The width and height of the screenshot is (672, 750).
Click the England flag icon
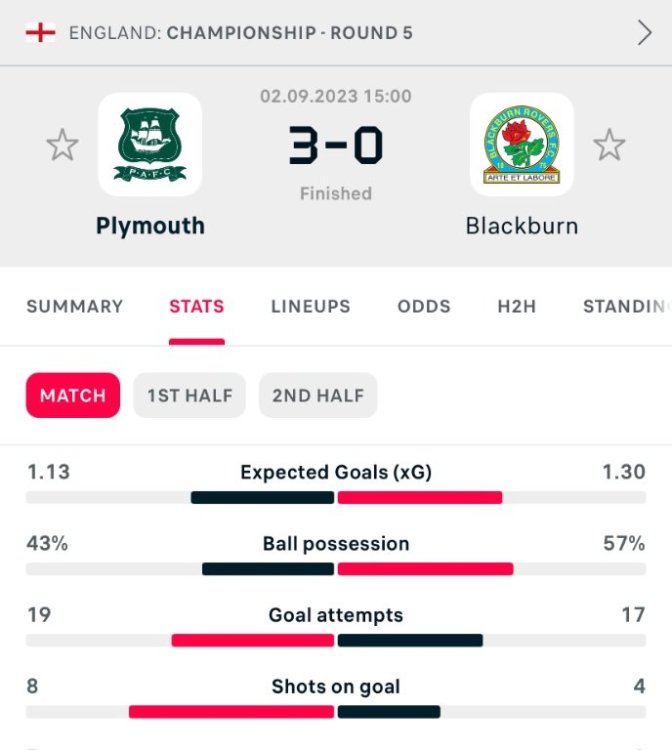(x=40, y=33)
